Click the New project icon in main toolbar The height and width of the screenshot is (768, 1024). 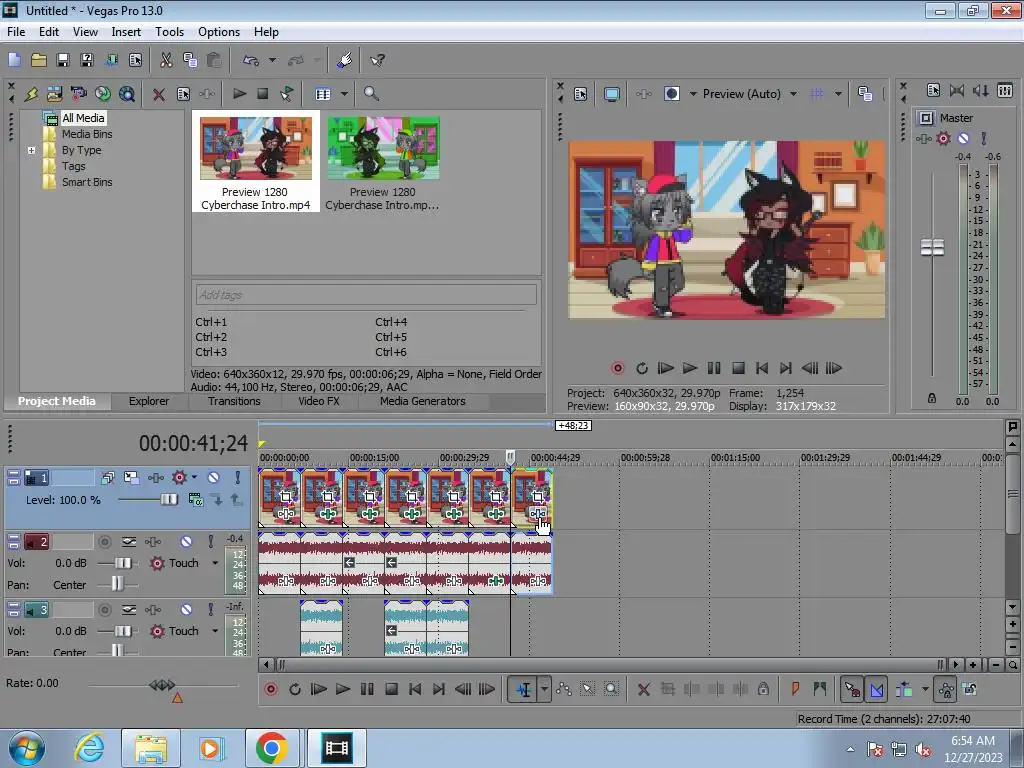point(14,60)
